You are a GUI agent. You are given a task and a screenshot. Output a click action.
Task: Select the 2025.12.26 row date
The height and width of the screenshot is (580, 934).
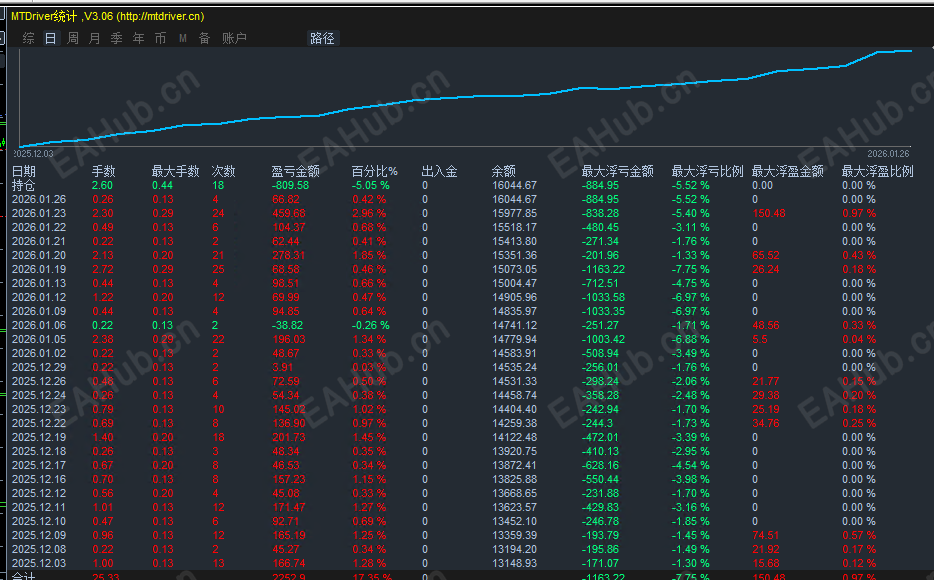39,381
